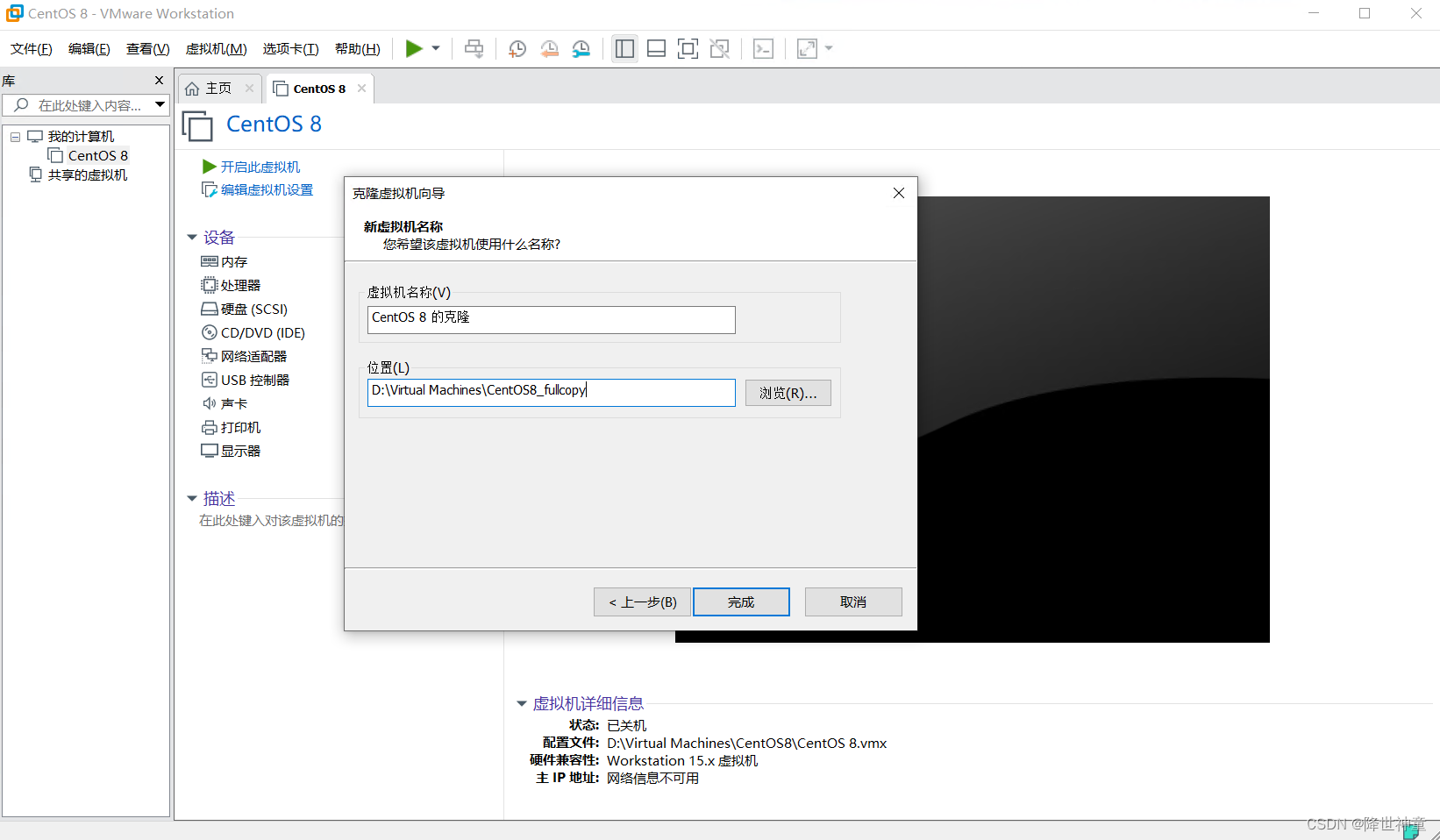
Task: Click the 取消 button
Action: click(853, 602)
